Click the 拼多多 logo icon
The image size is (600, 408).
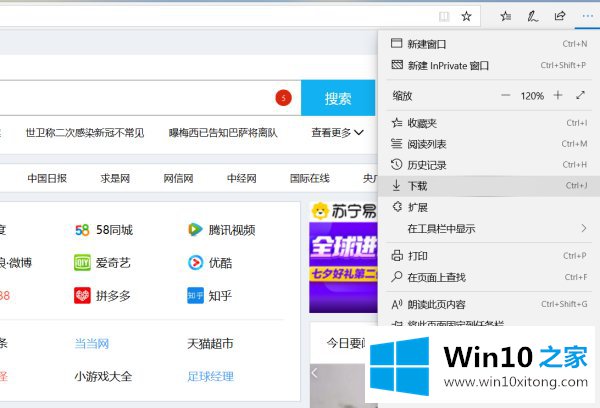pos(82,295)
